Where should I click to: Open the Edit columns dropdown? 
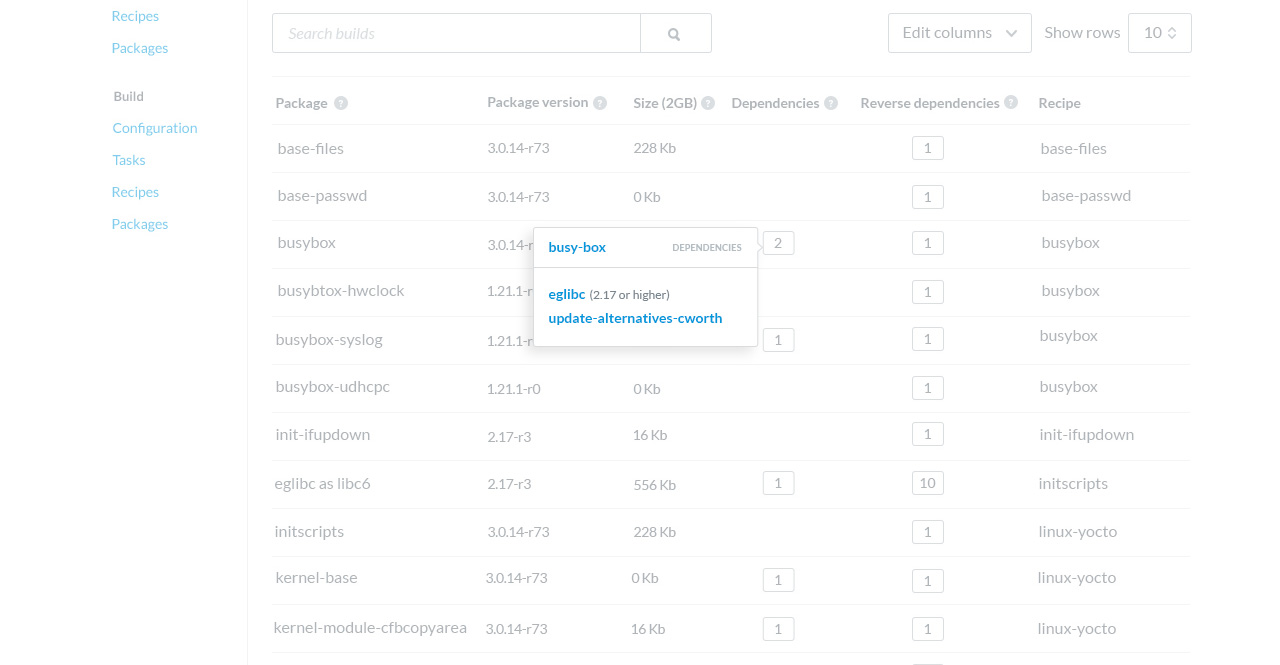(959, 33)
